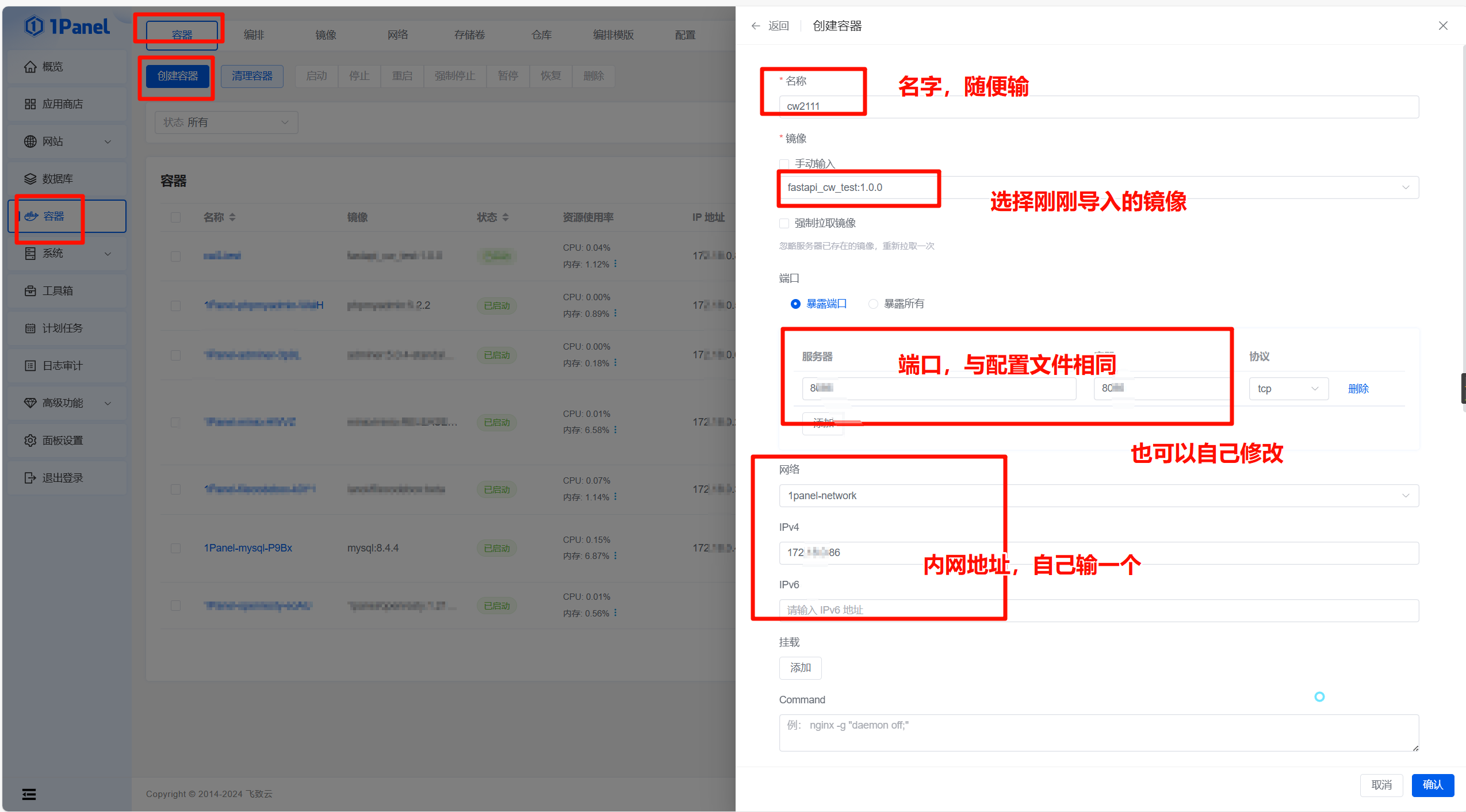The width and height of the screenshot is (1466, 812).
Task: Open the tcp protocol dropdown
Action: tap(1288, 389)
